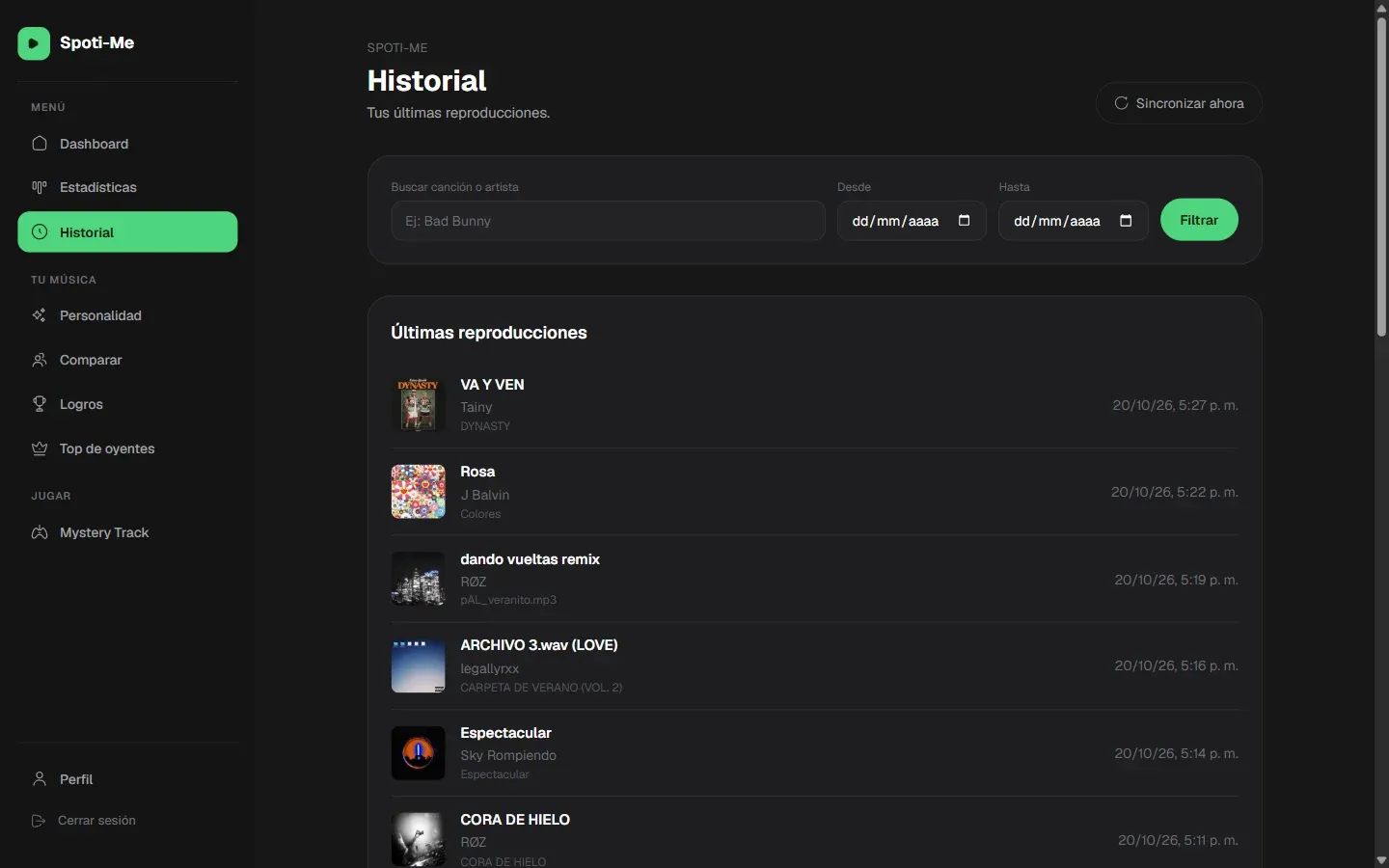Screen dimensions: 1389x868
Task: Click timestamp 20/10/26, 5:14 p. m.
Action: tap(1176, 753)
